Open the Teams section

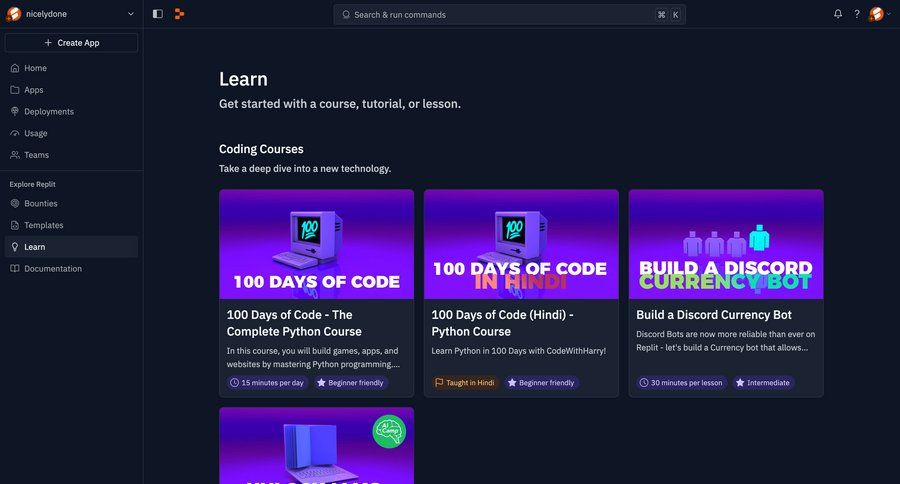coord(71,155)
